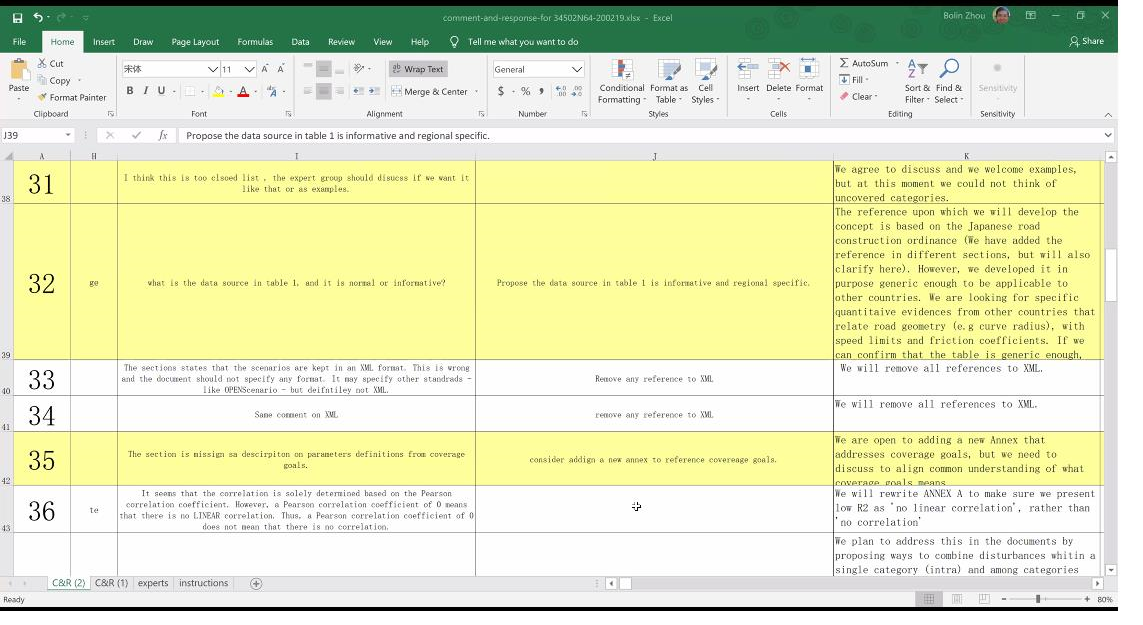The width and height of the screenshot is (1143, 625).
Task: Click the Format Painter tool
Action: (x=72, y=97)
